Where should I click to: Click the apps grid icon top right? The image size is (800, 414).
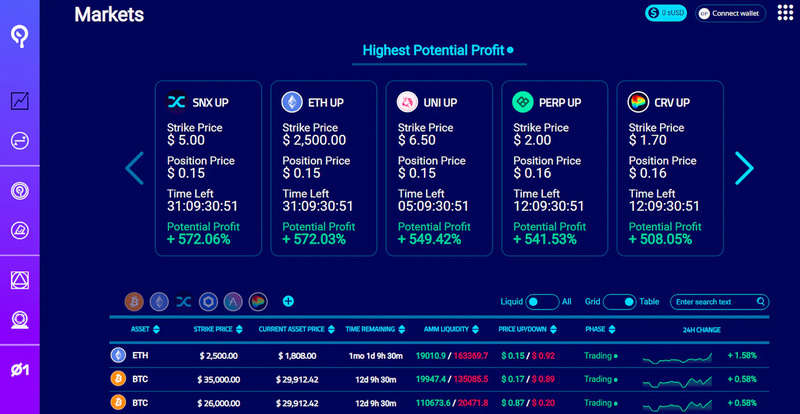pyautogui.click(x=785, y=13)
